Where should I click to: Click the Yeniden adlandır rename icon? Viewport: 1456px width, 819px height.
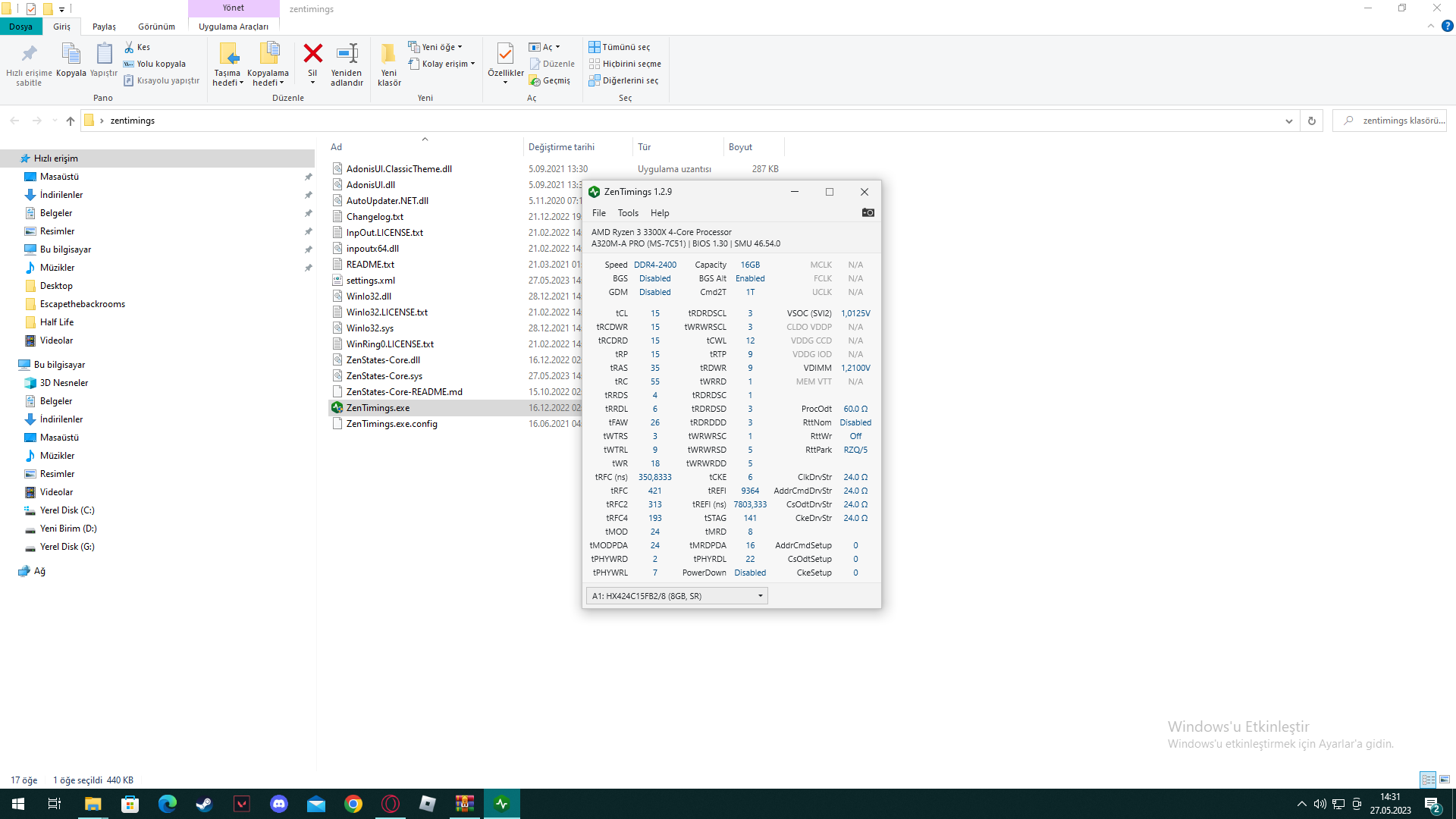347,54
